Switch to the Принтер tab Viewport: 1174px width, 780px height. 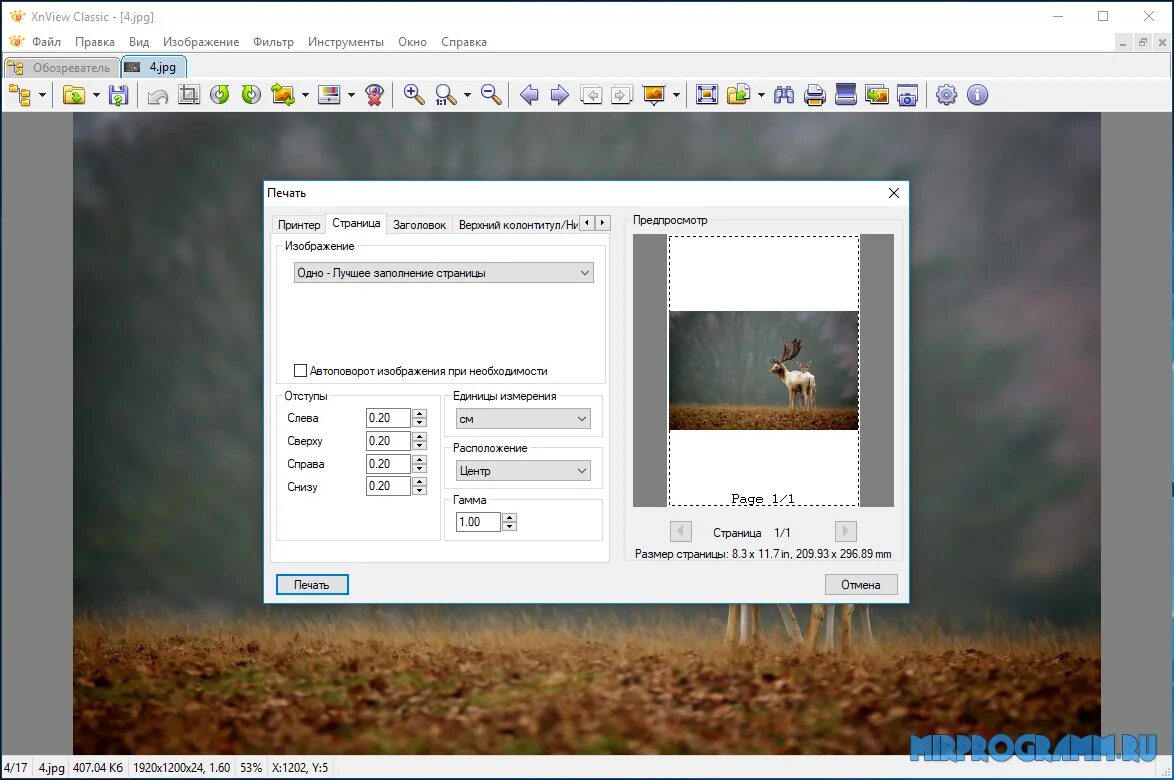point(298,224)
